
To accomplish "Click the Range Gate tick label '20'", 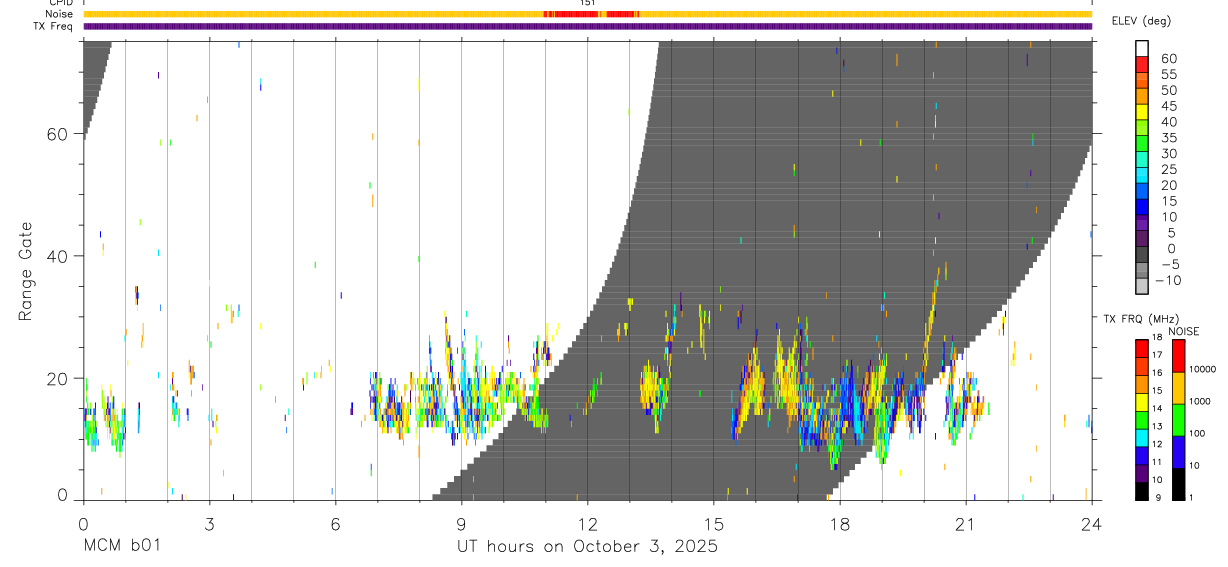I will pyautogui.click(x=57, y=378).
